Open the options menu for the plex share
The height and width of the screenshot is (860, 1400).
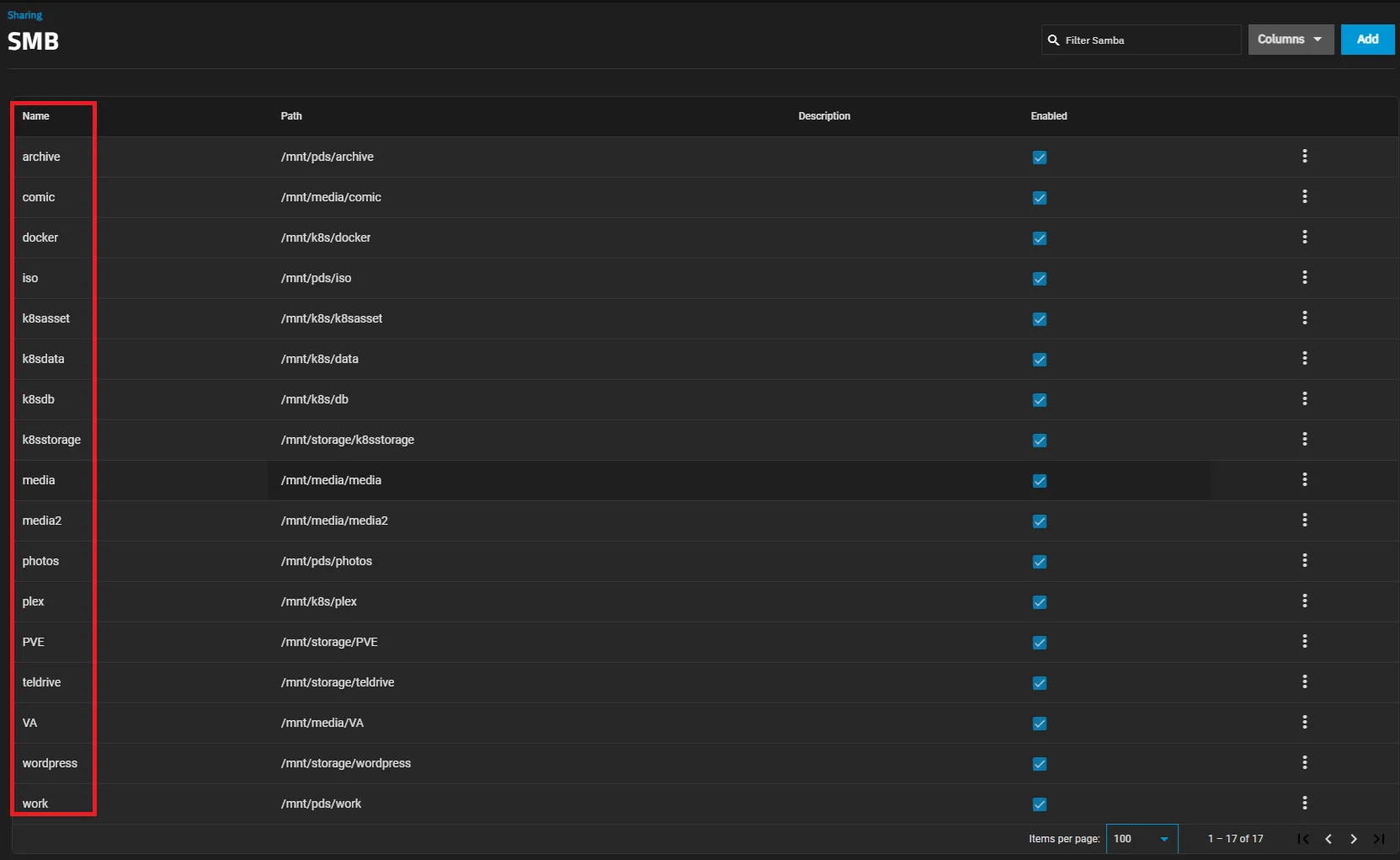pyautogui.click(x=1305, y=601)
